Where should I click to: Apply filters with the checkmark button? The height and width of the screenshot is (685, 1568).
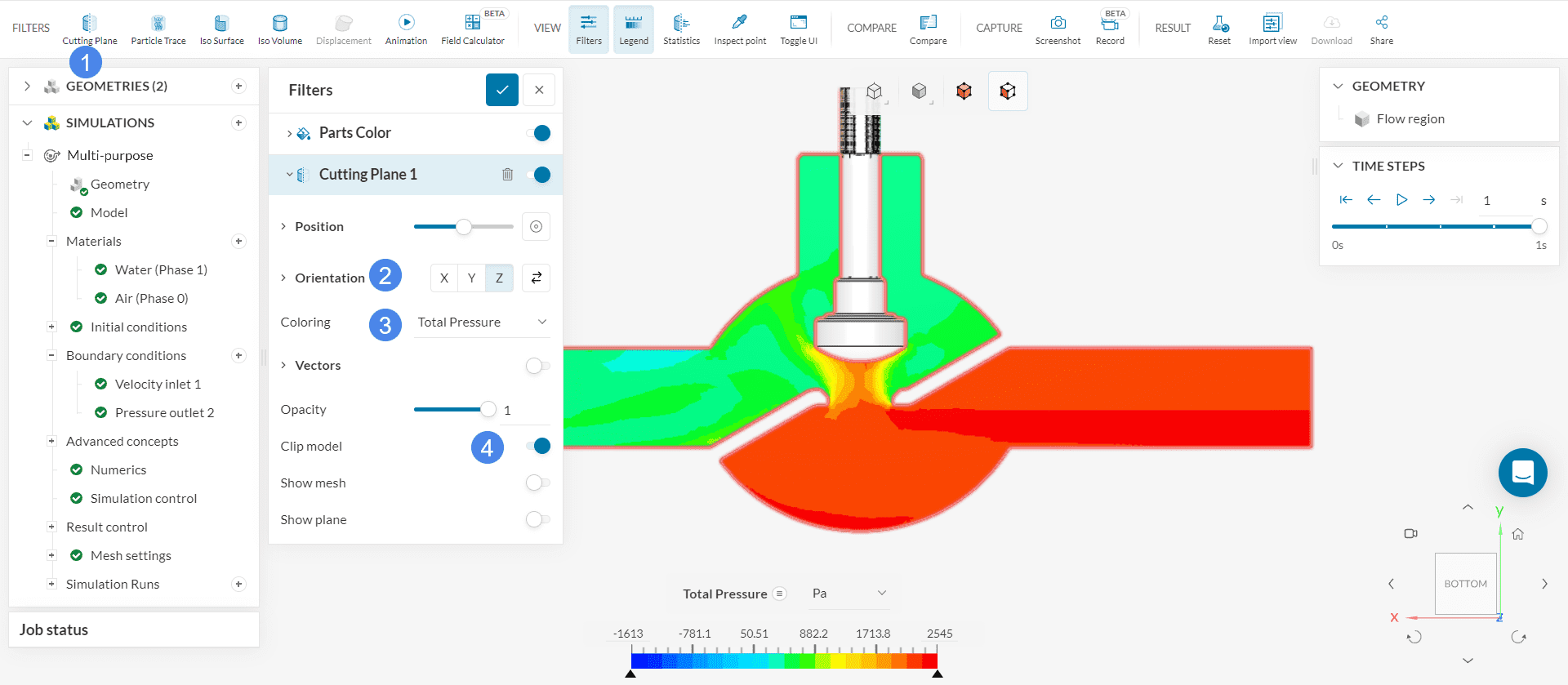click(x=502, y=90)
